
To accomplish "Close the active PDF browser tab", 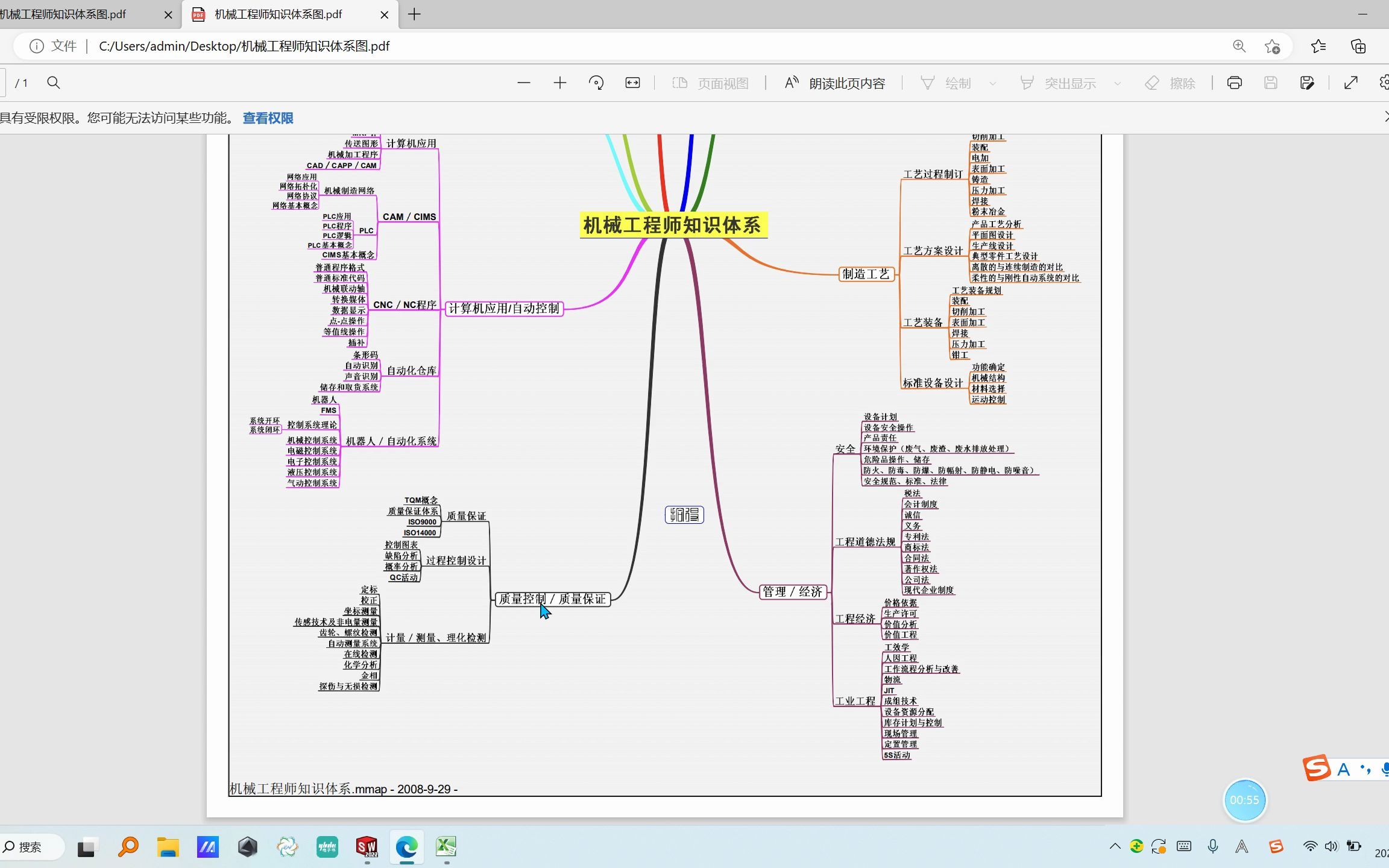I will 385,15.
